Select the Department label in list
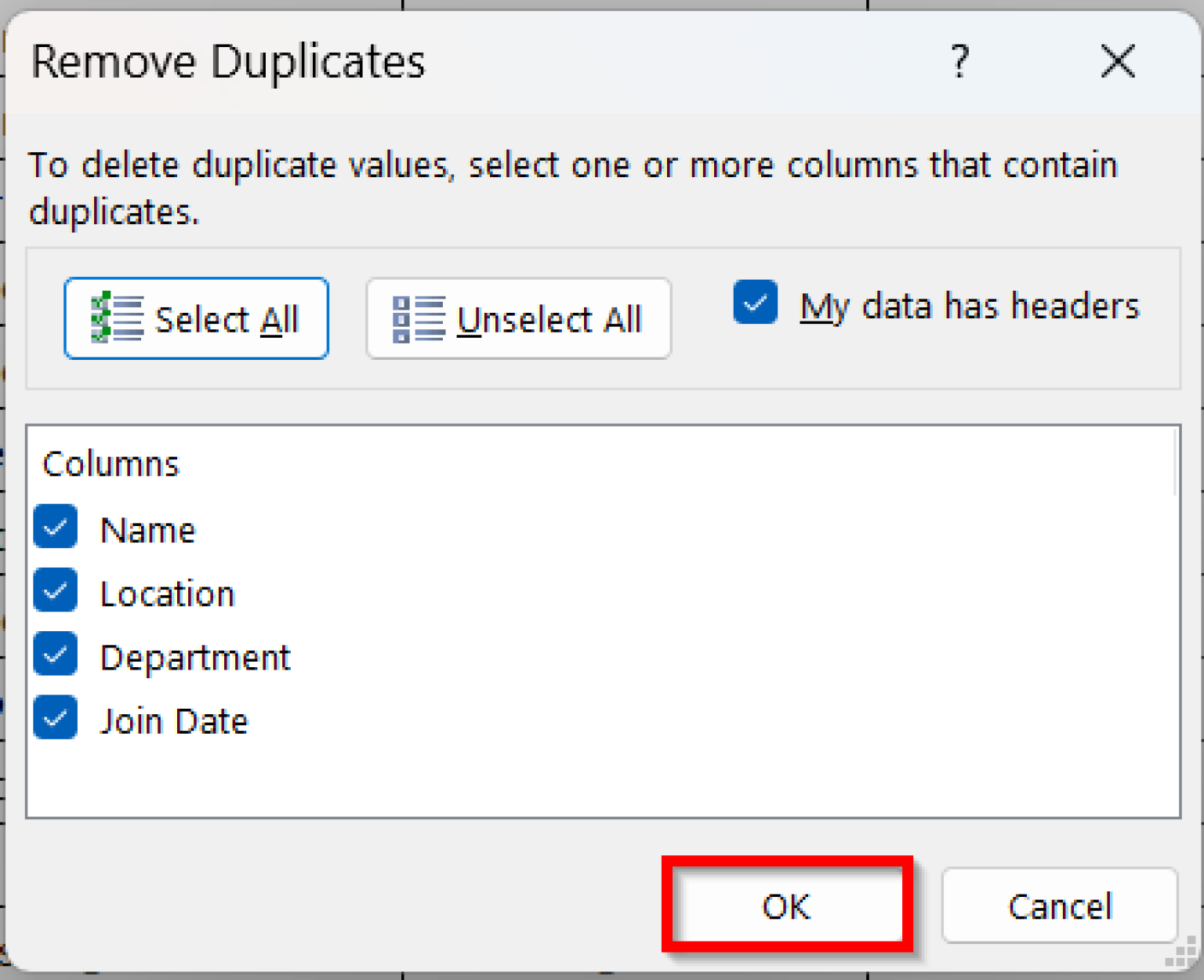 195,658
